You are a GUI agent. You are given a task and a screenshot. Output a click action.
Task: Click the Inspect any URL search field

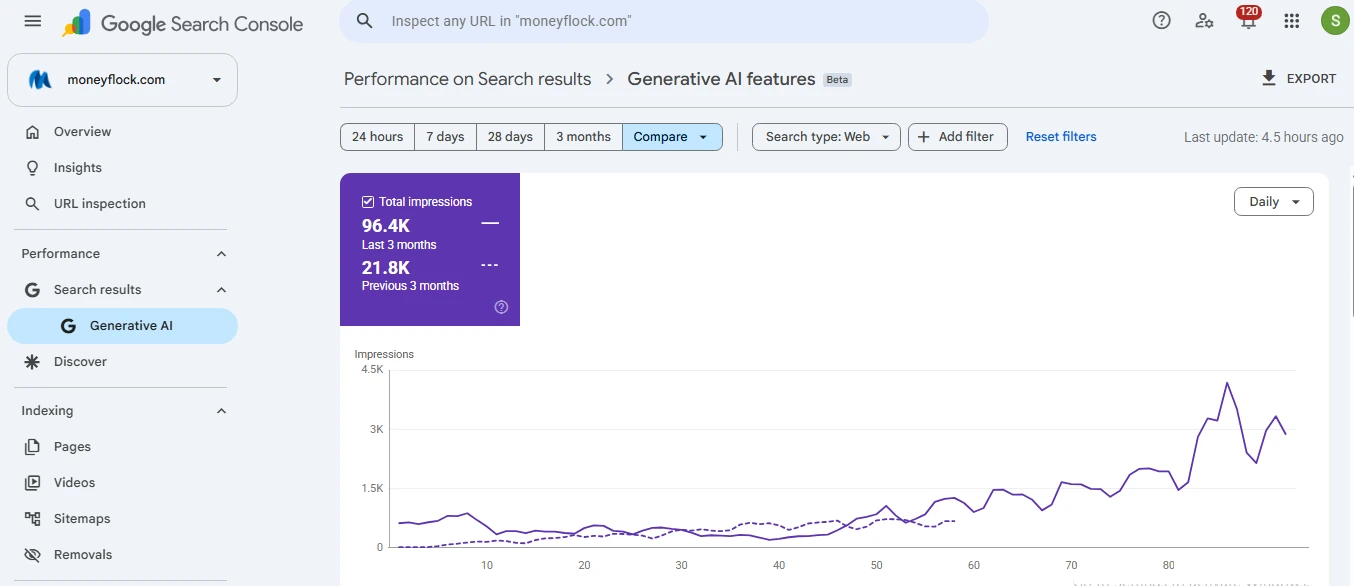pos(664,21)
